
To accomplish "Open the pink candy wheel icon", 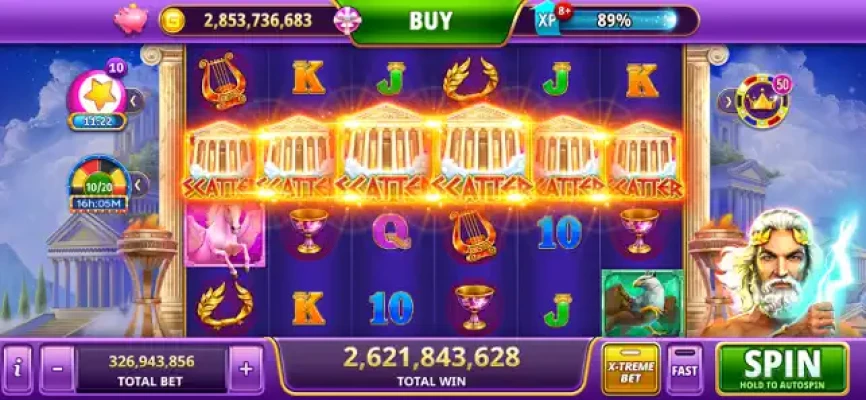I will pyautogui.click(x=348, y=21).
